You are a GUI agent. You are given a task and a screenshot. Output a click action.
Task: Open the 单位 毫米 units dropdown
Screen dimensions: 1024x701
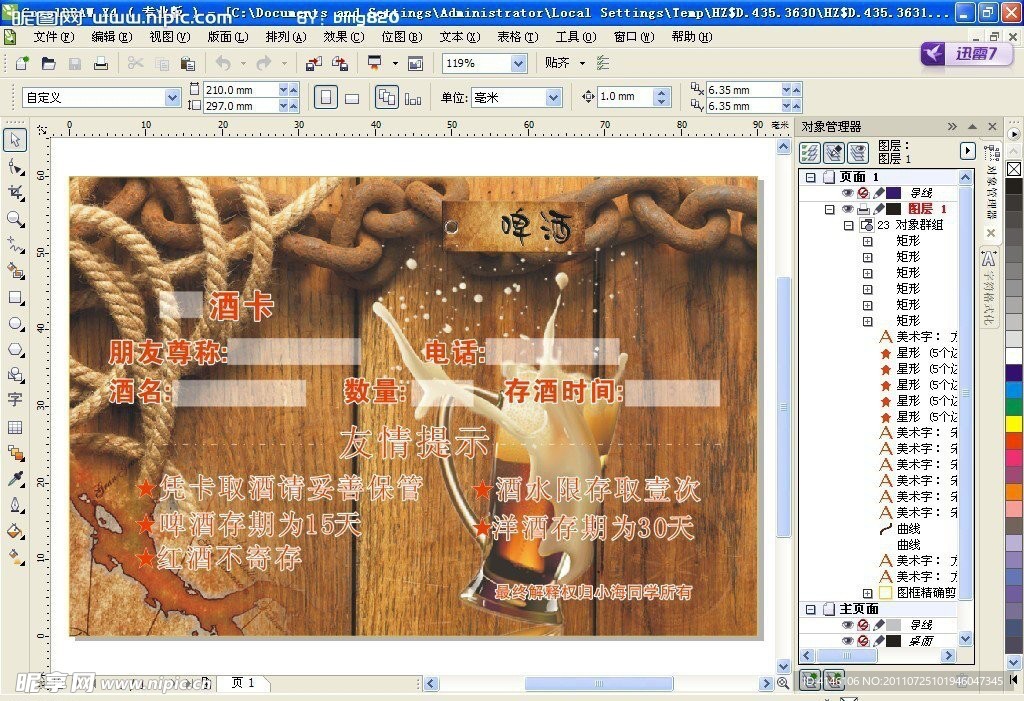coord(554,97)
